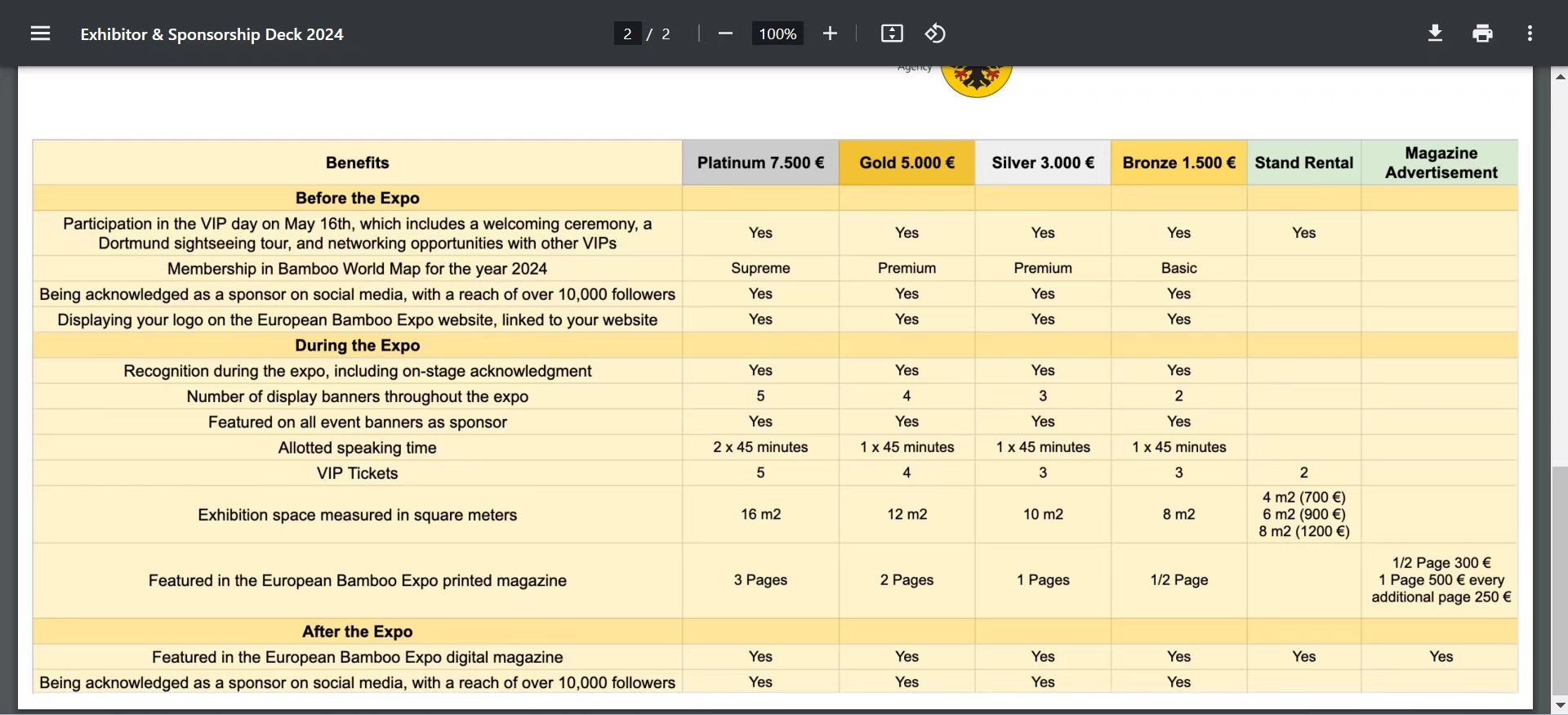The height and width of the screenshot is (715, 1568).
Task: Open the more actions menu
Action: (x=1530, y=34)
